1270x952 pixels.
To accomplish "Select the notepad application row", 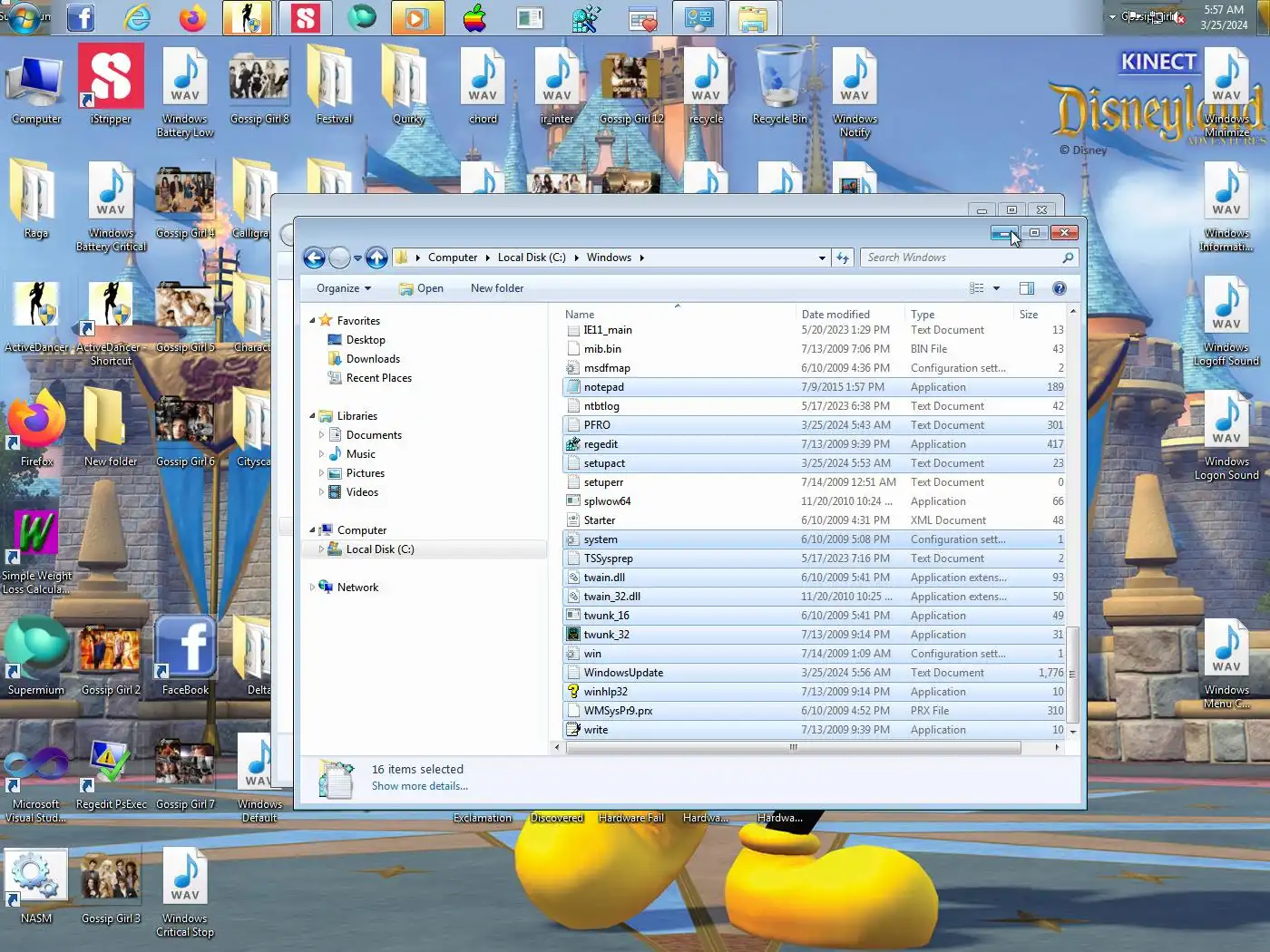I will pyautogui.click(x=813, y=387).
